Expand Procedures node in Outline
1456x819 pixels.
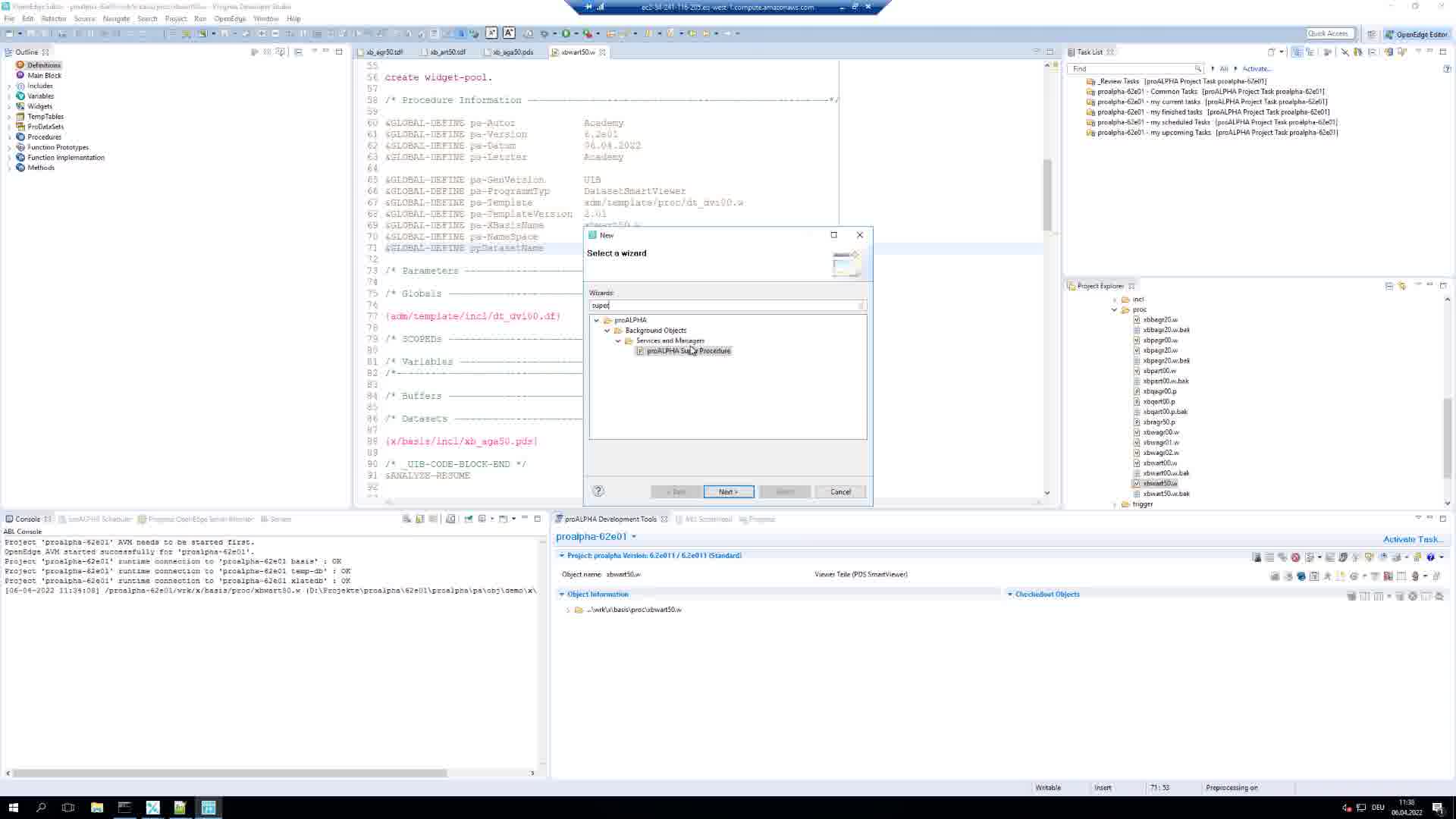pyautogui.click(x=9, y=137)
